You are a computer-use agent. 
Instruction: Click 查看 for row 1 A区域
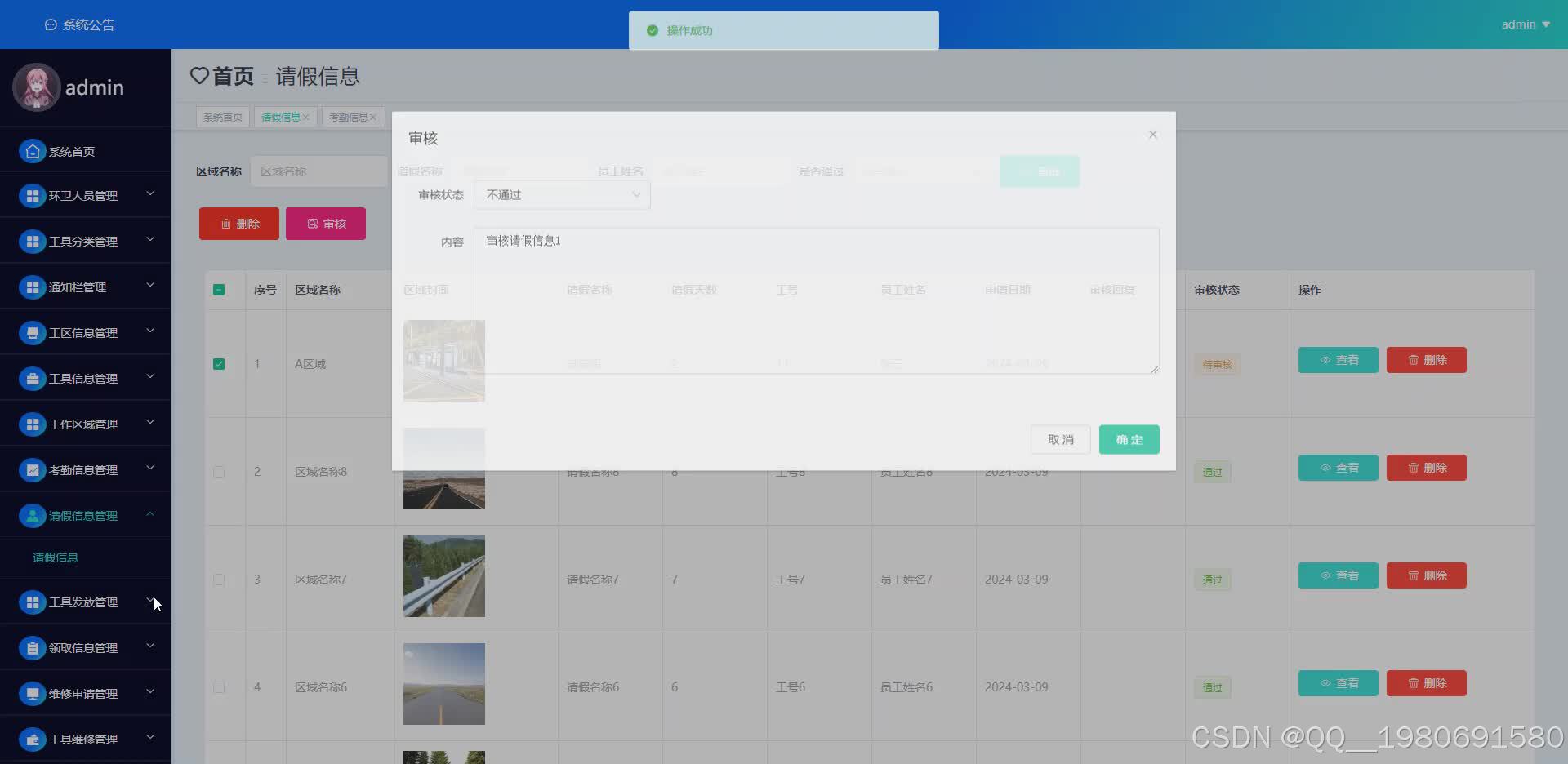[1339, 360]
